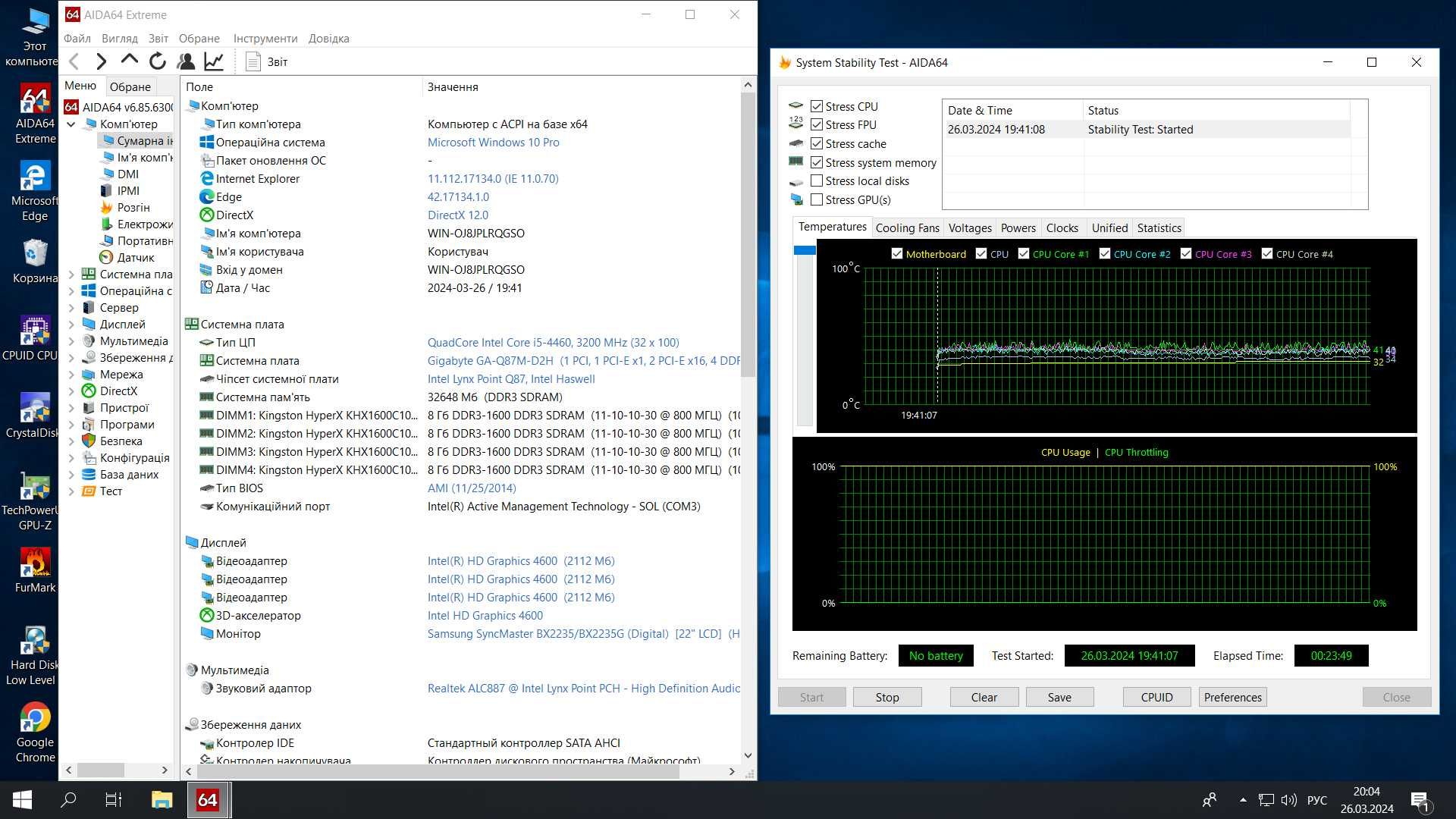This screenshot has height=819, width=1456.
Task: Select Датчик sensor tree item
Action: tap(127, 257)
